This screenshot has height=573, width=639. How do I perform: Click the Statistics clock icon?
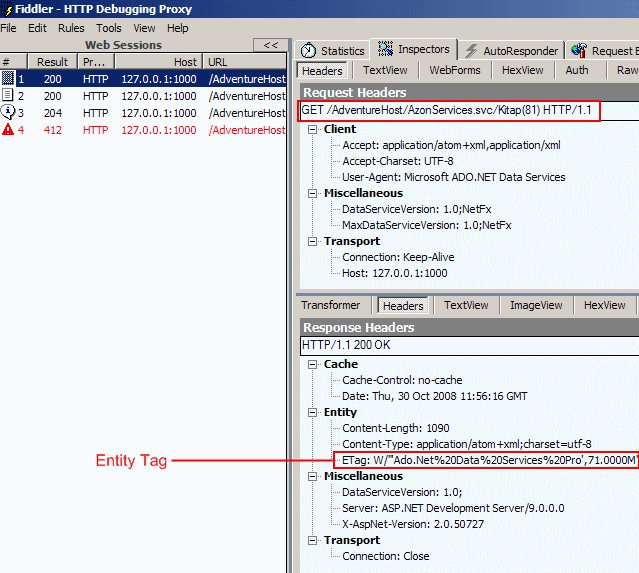tap(309, 50)
